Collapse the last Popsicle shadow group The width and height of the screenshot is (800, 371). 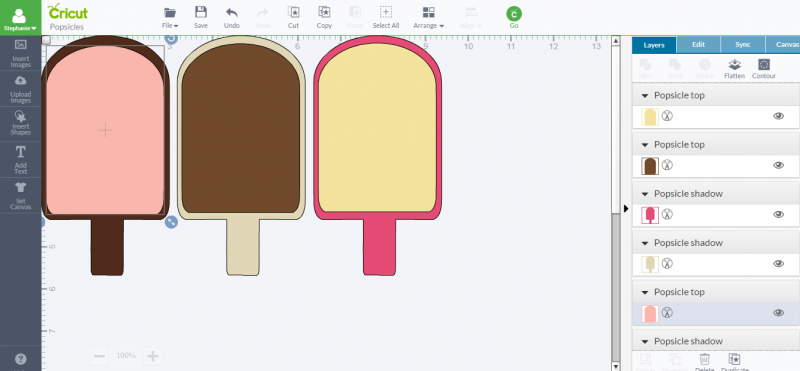(x=644, y=341)
